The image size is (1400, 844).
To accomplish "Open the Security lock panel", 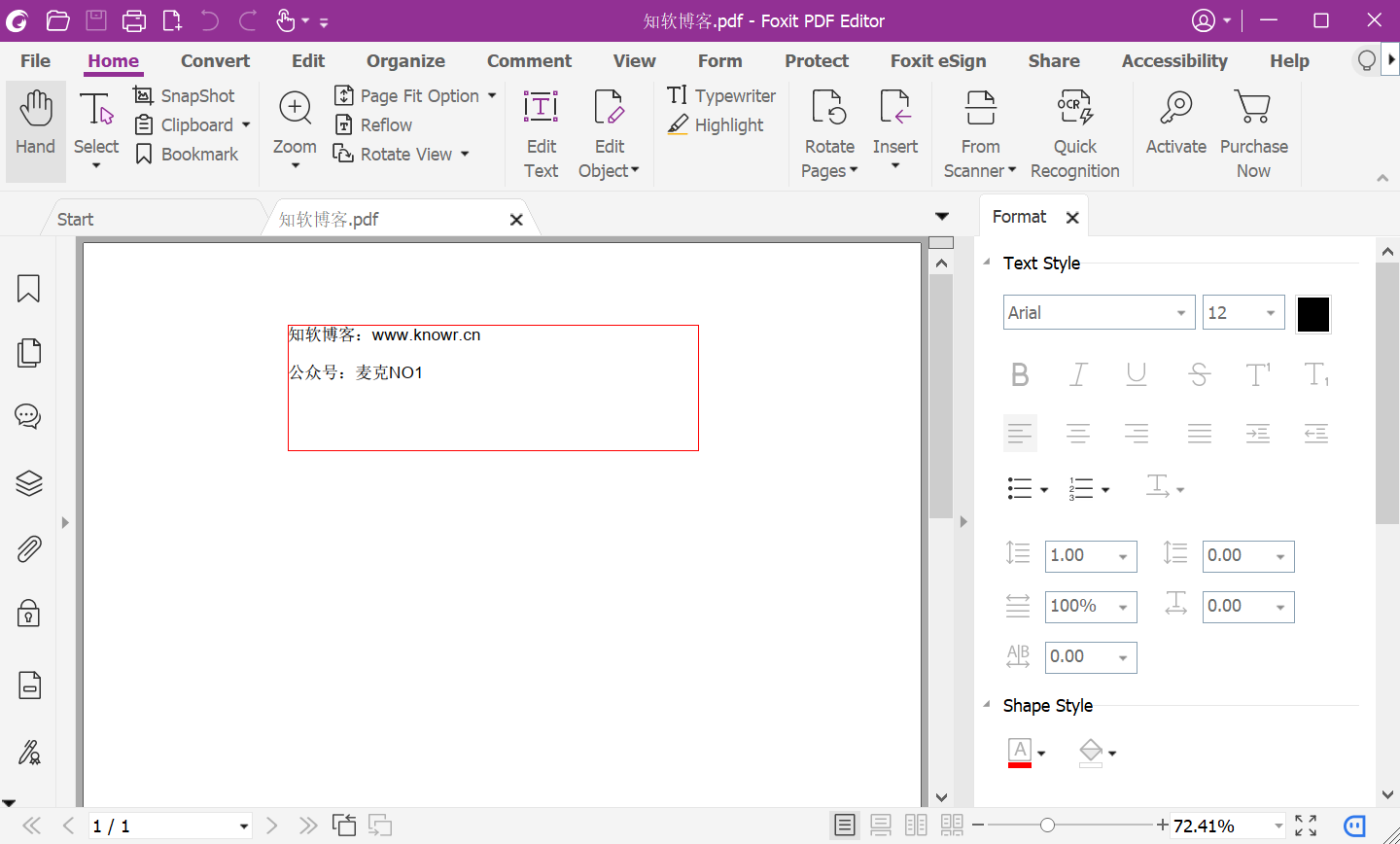I will pyautogui.click(x=28, y=614).
